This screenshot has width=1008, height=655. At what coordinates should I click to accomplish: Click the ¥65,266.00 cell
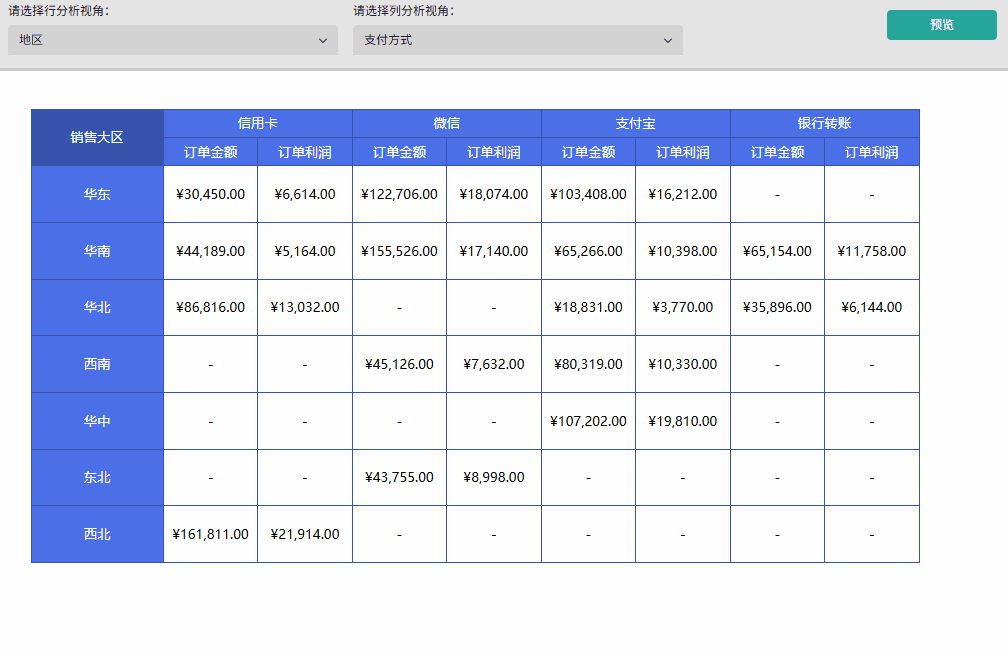click(588, 251)
